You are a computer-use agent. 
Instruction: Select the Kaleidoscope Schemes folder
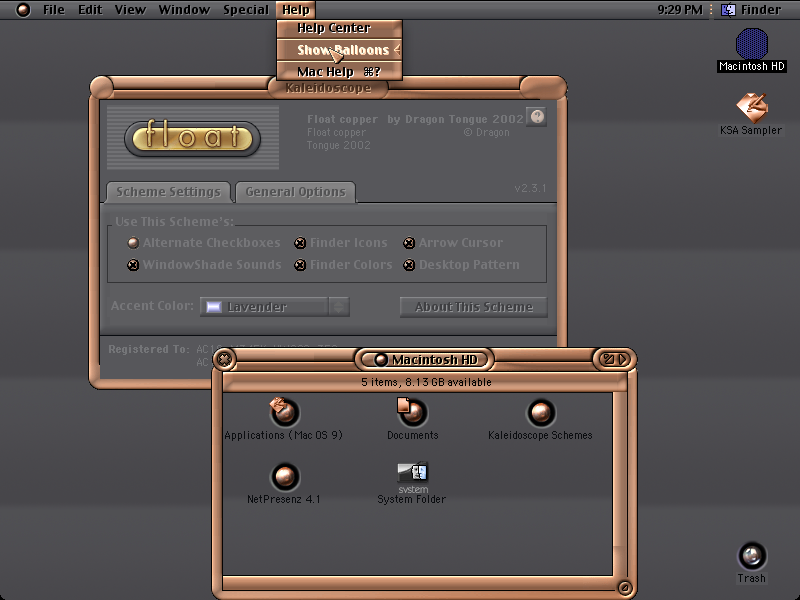click(x=540, y=412)
